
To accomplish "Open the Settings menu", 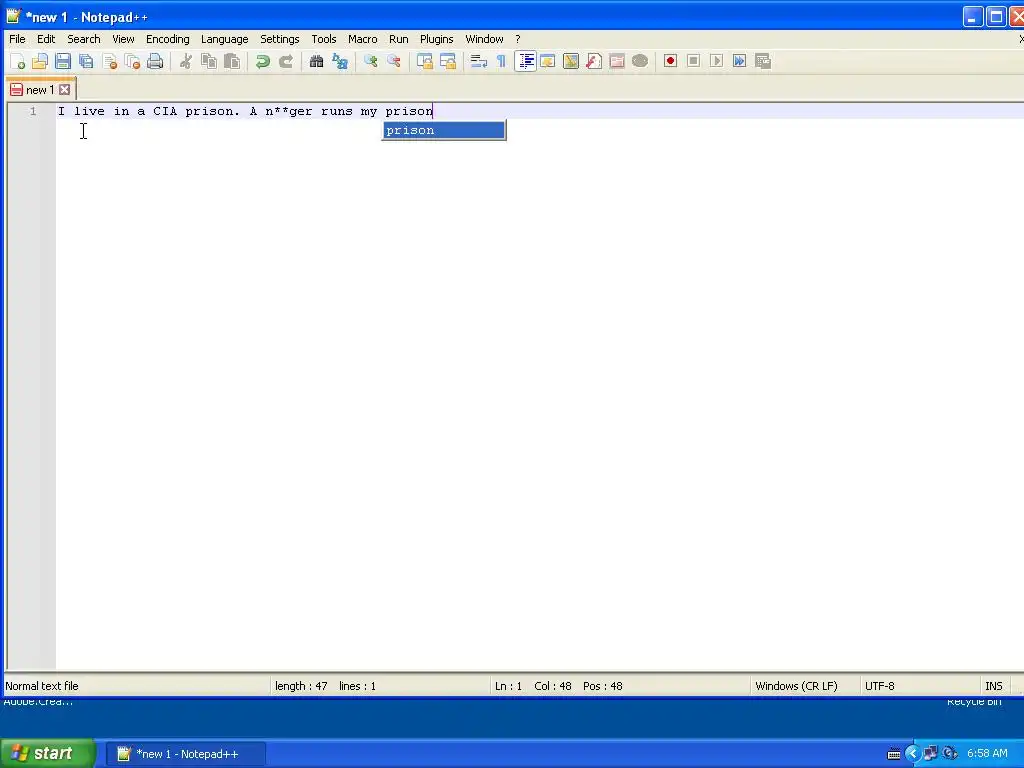I will 280,39.
